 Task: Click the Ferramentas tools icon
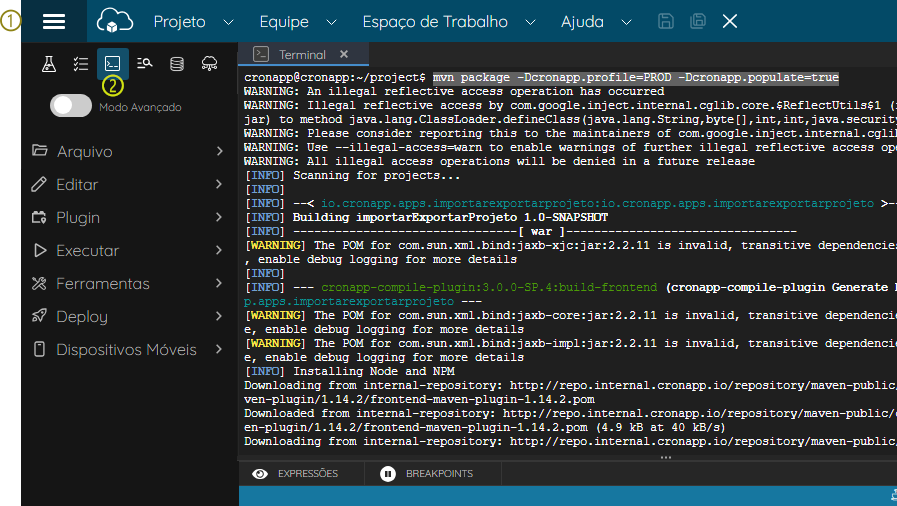click(39, 283)
